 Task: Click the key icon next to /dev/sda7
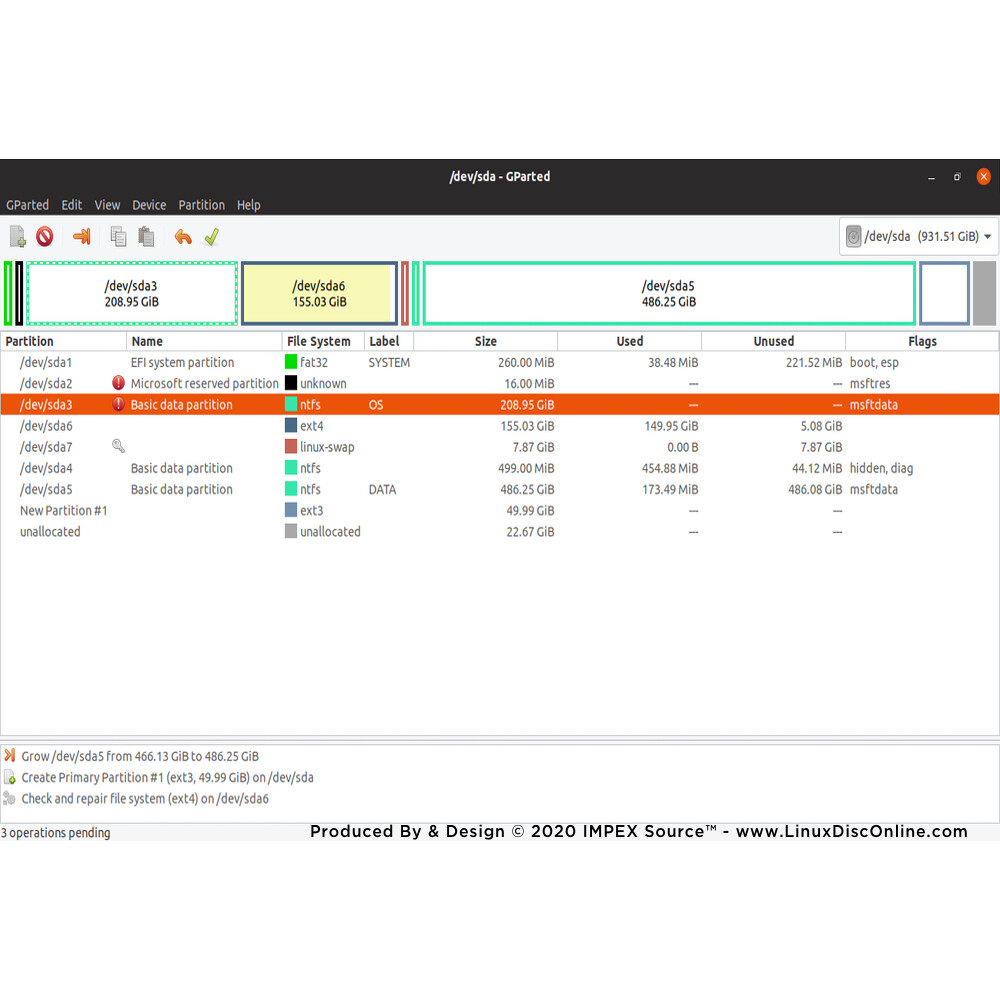pos(118,446)
